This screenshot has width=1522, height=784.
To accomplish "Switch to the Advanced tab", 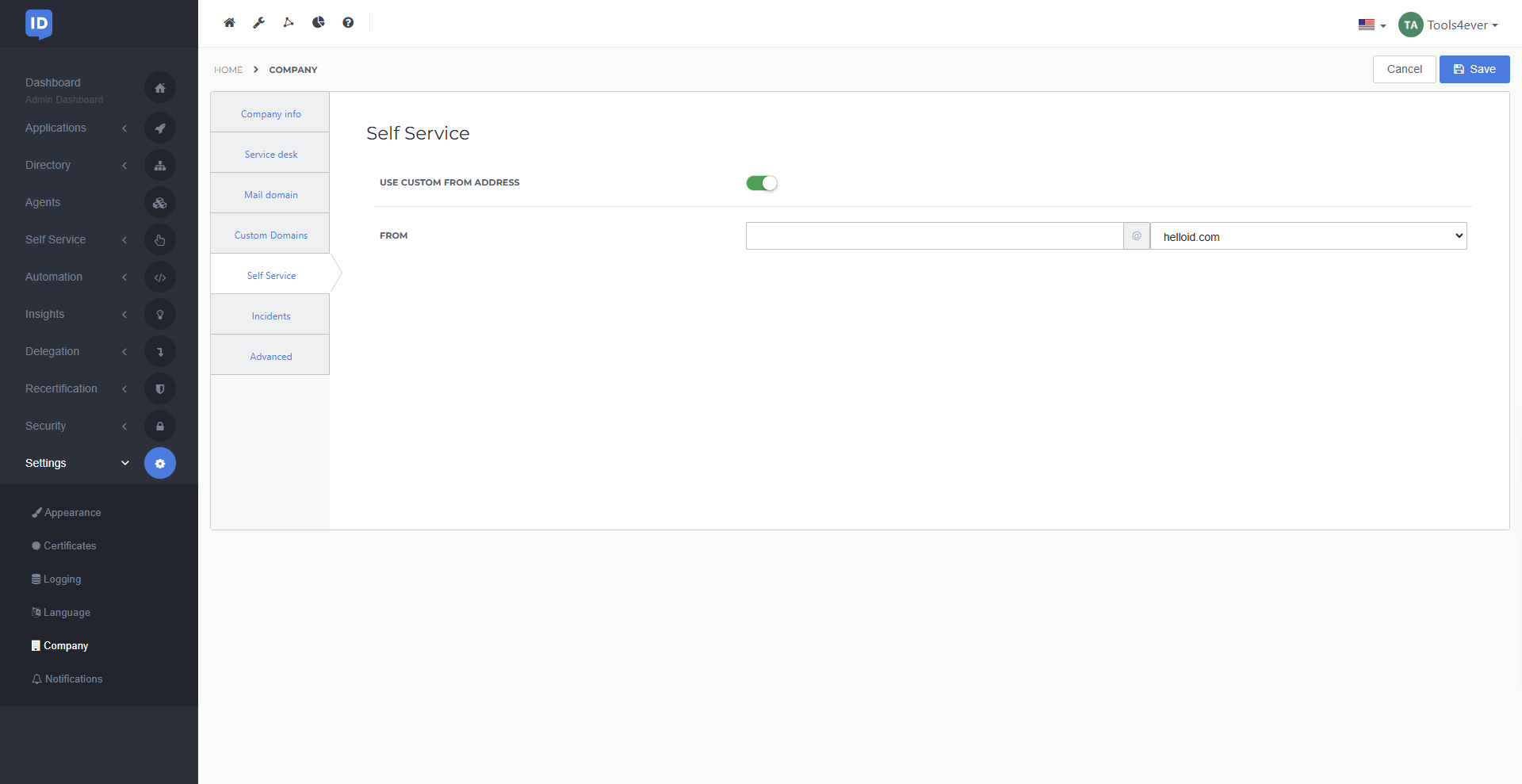I will pos(270,356).
